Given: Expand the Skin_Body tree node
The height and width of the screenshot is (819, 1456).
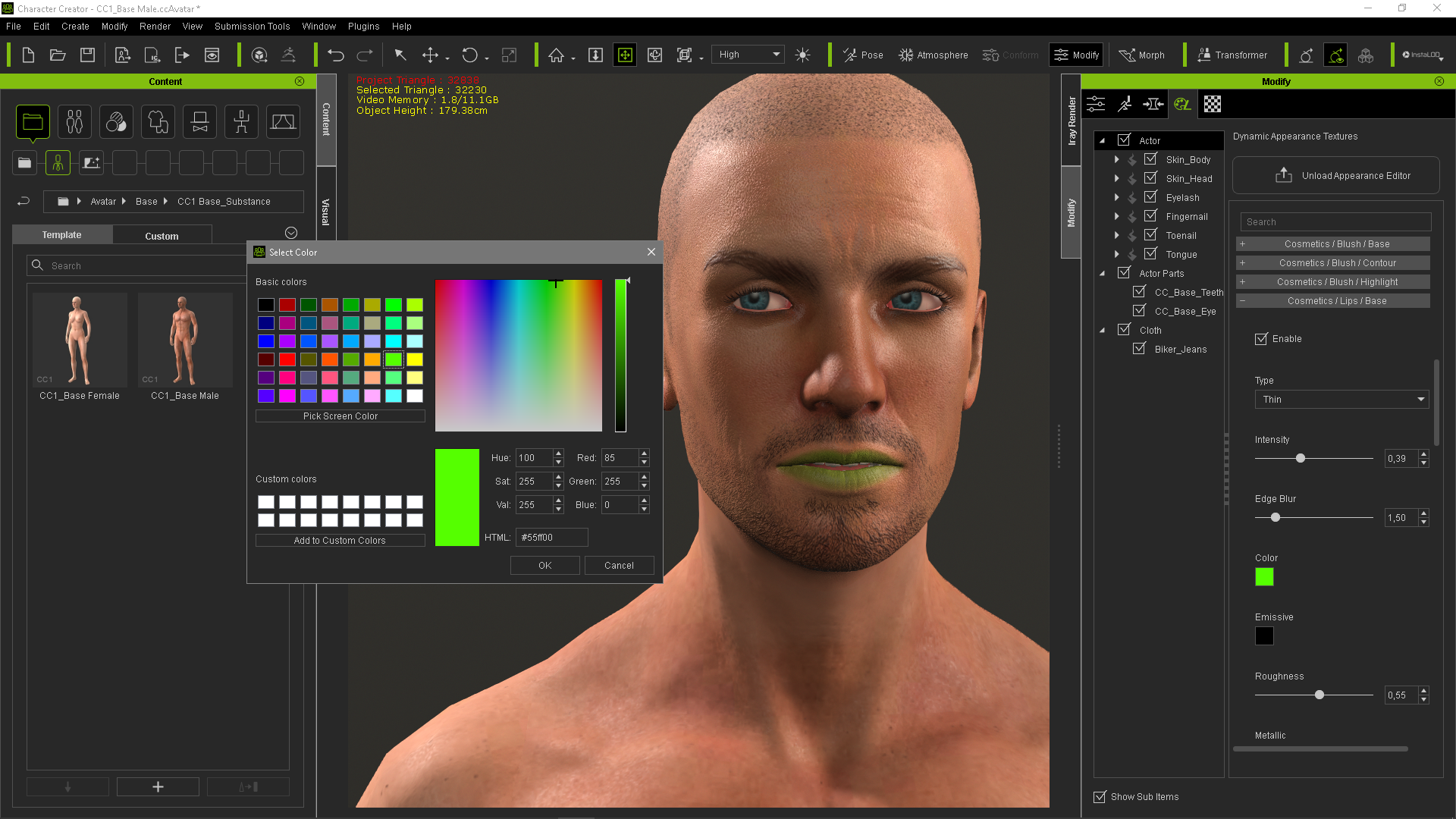Looking at the screenshot, I should 1116,159.
